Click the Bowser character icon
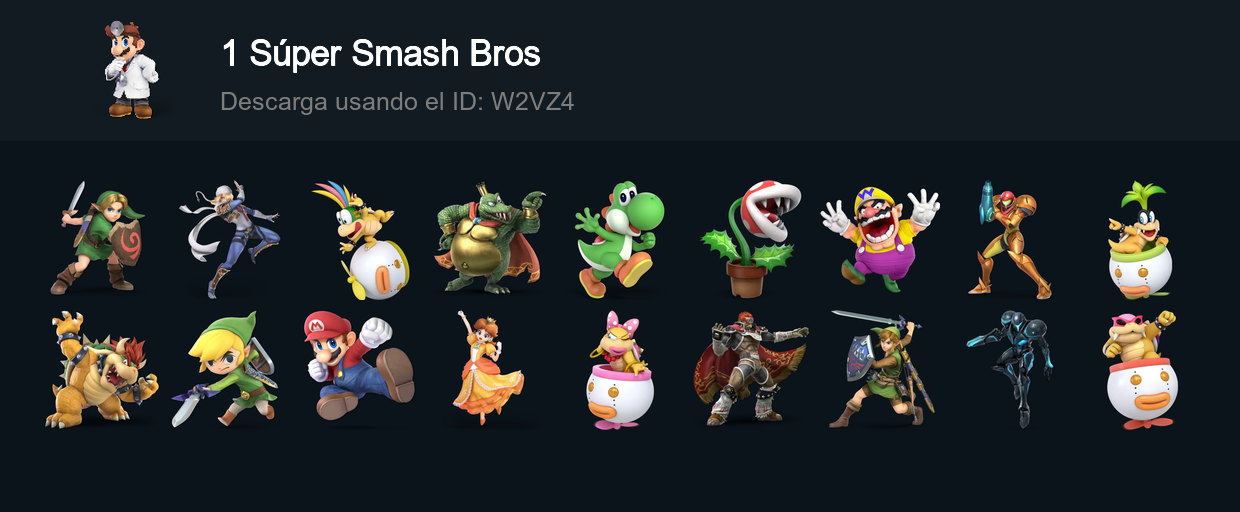Viewport: 1240px width, 512px height. [101, 369]
